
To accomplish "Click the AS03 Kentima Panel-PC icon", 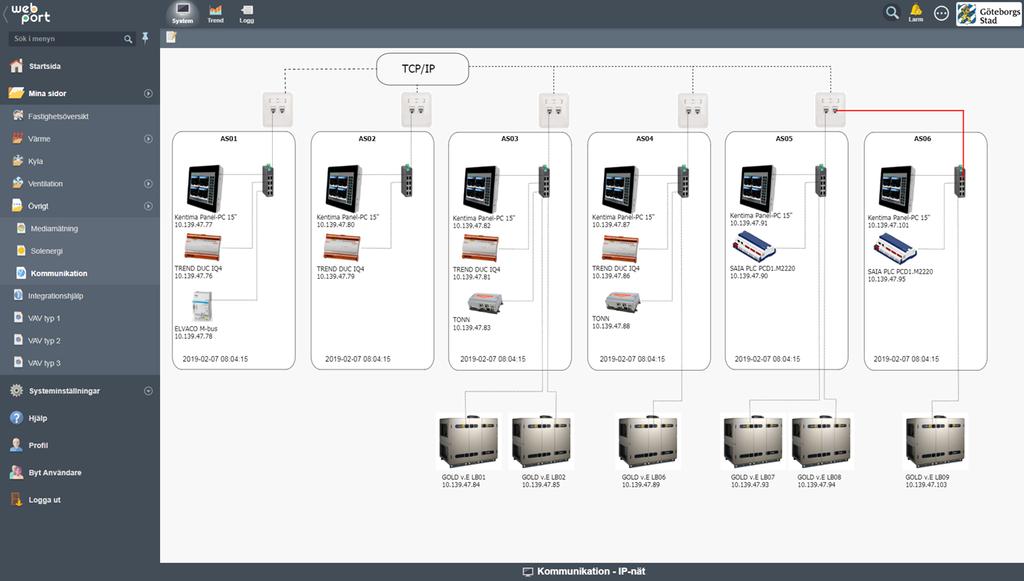I will (x=482, y=189).
